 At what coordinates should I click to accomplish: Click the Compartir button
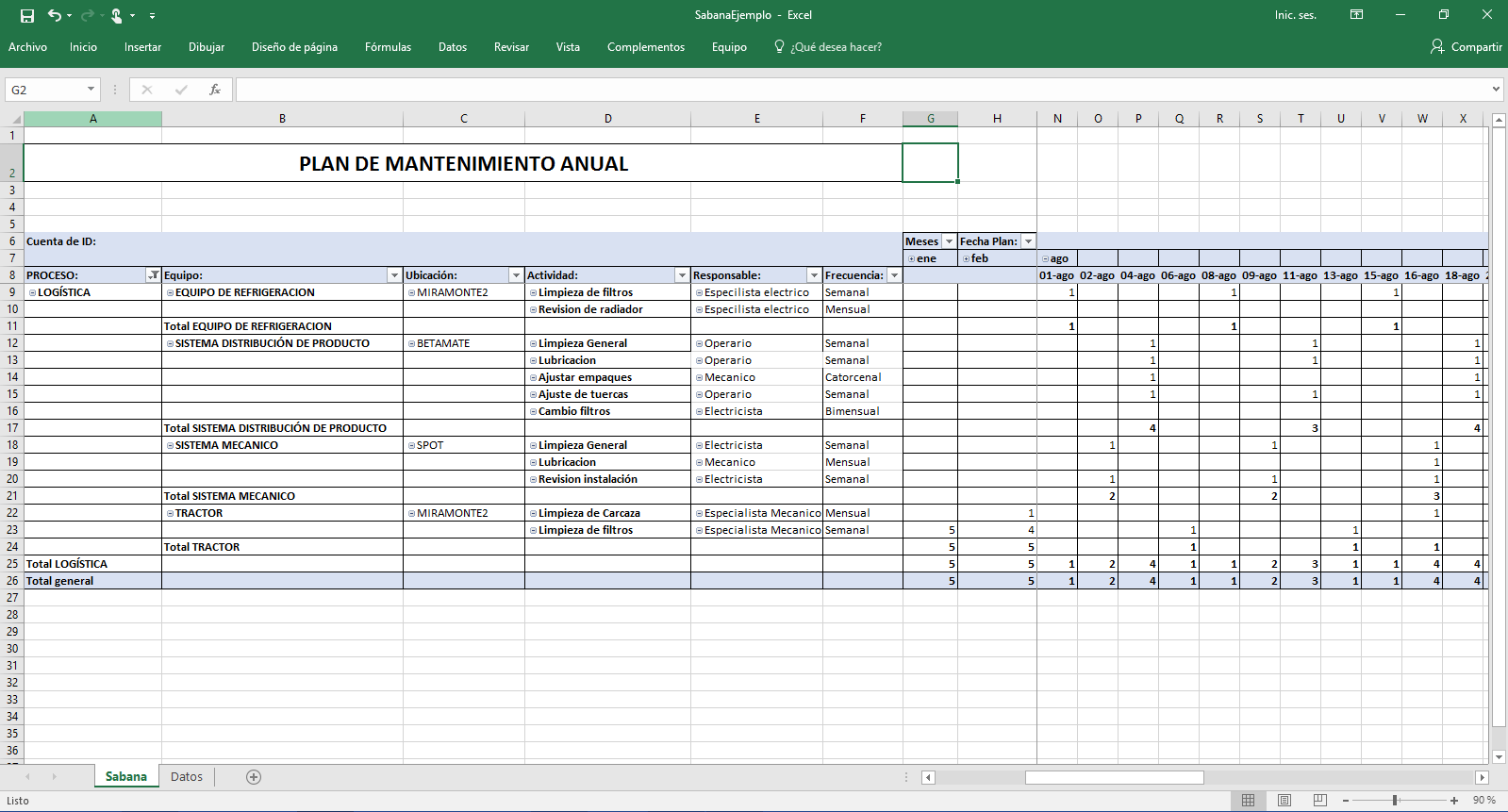pos(1466,47)
